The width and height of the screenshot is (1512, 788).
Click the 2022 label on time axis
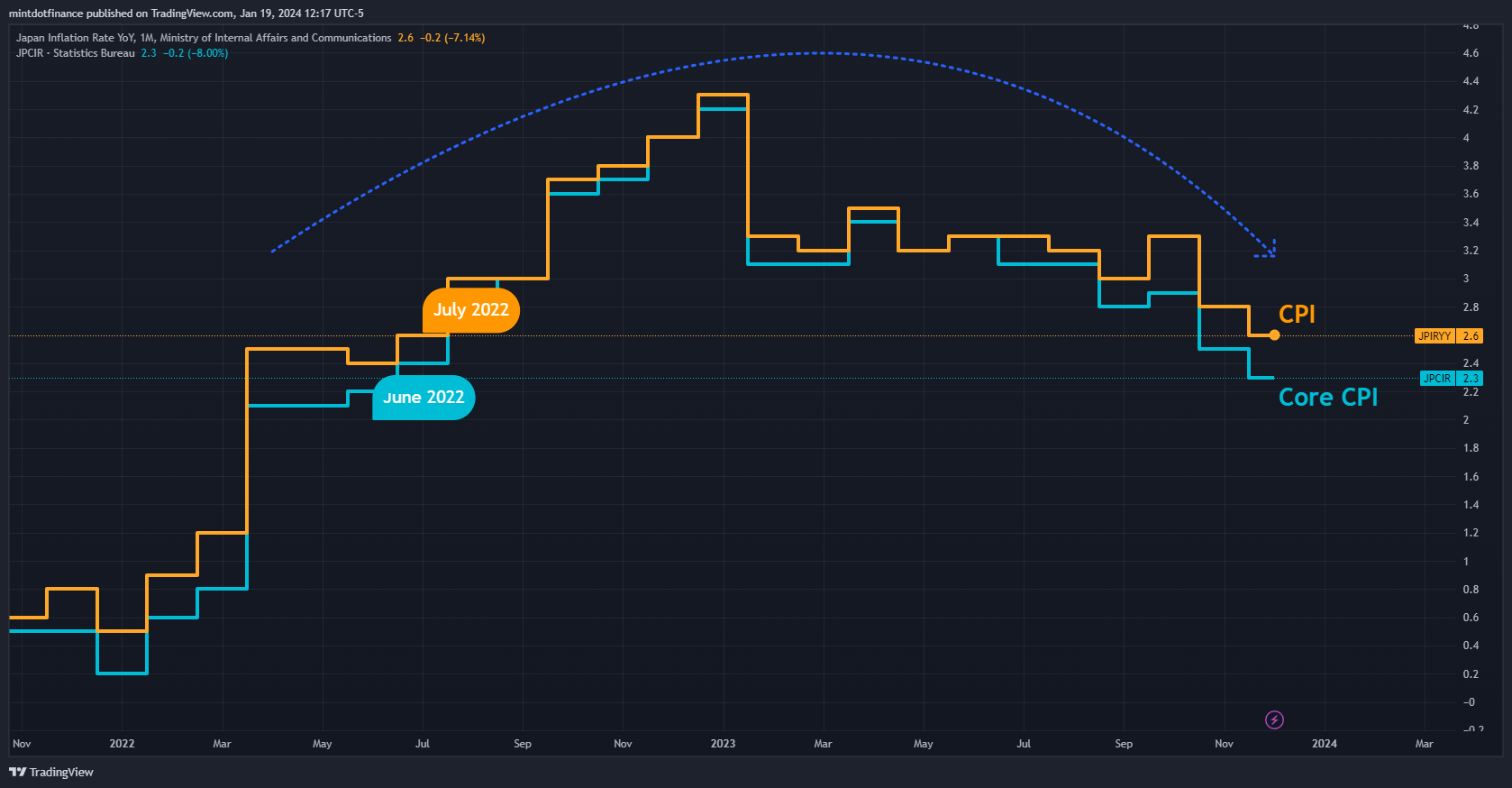[x=122, y=744]
